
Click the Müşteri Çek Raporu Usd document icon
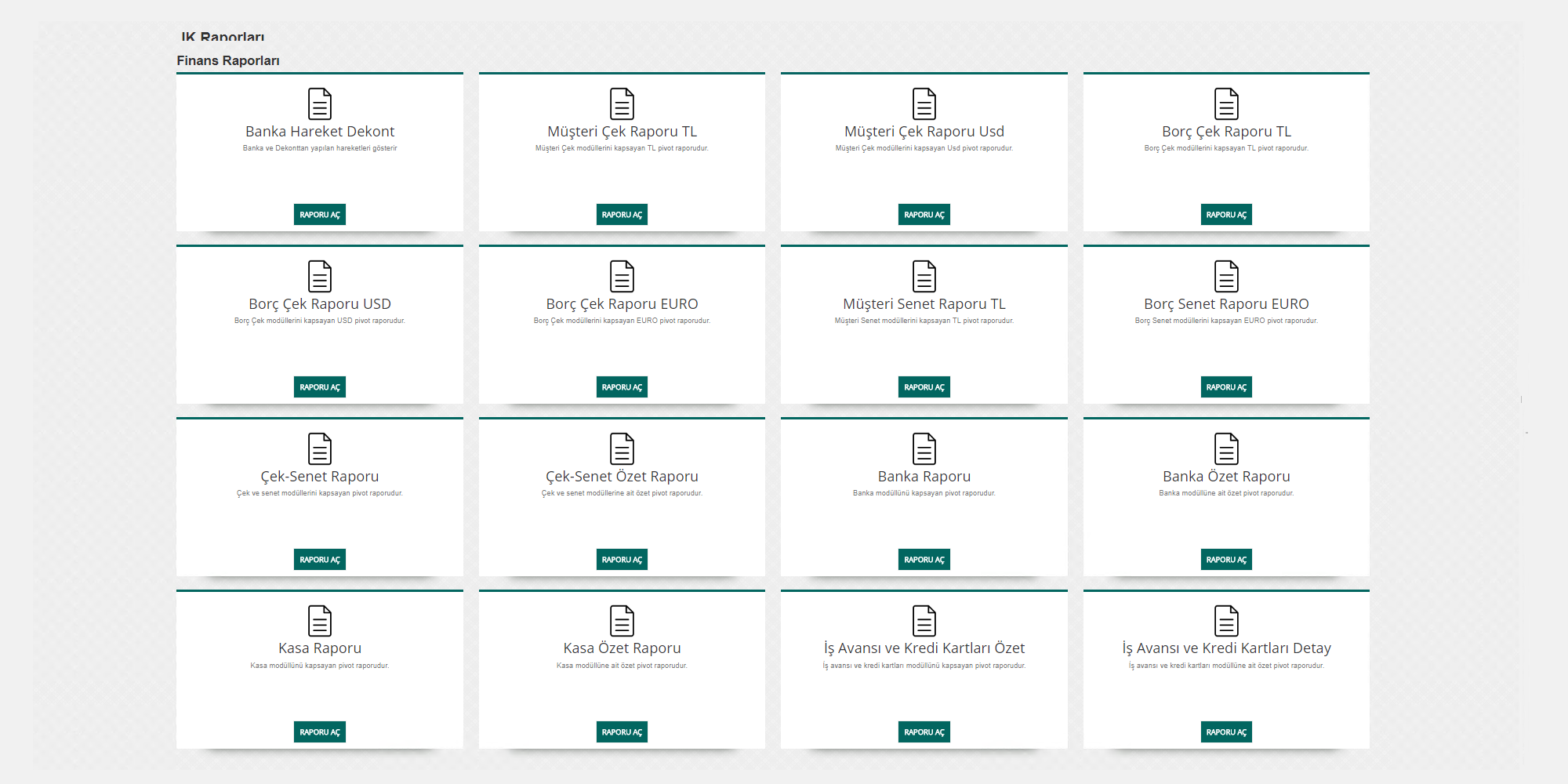(x=924, y=103)
